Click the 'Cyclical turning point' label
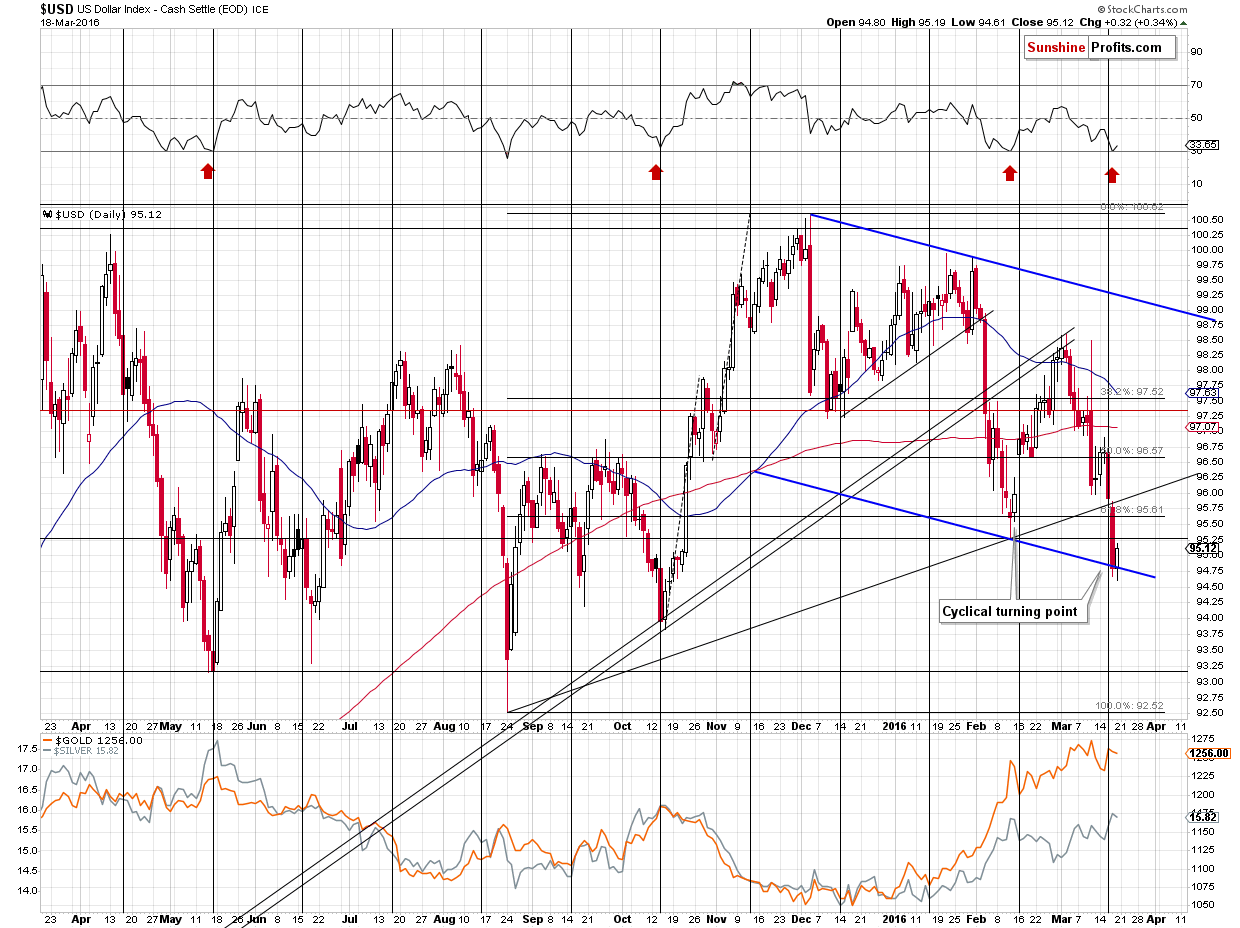The height and width of the screenshot is (928, 1240). tap(1014, 611)
